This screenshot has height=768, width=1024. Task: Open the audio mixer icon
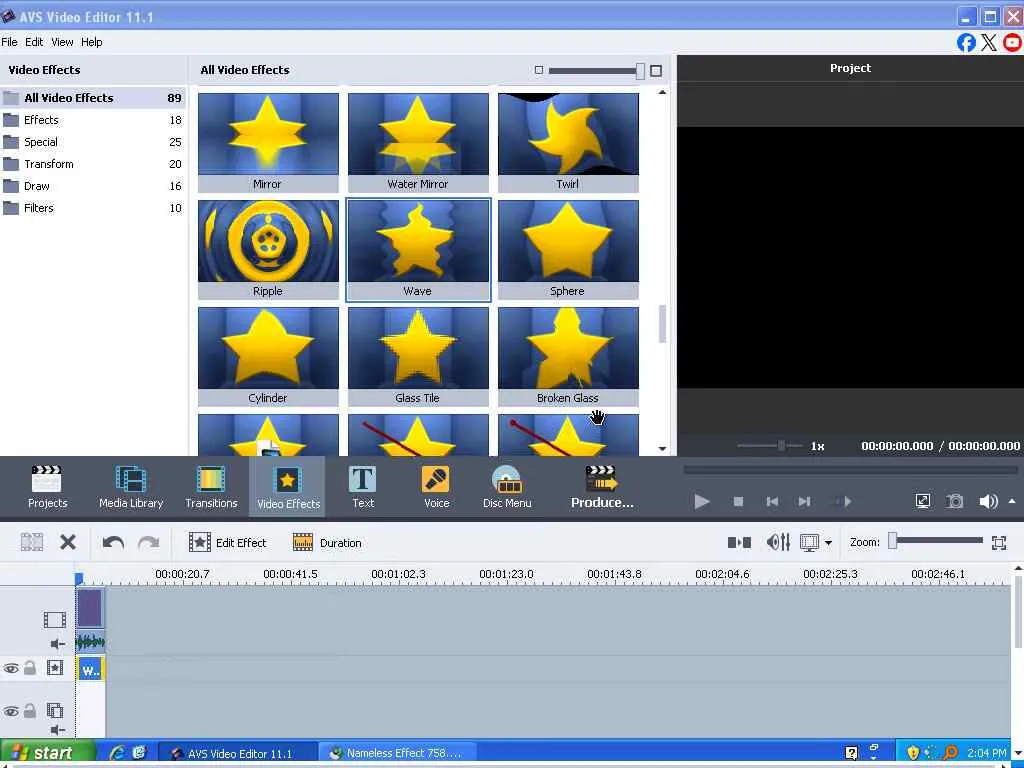778,542
